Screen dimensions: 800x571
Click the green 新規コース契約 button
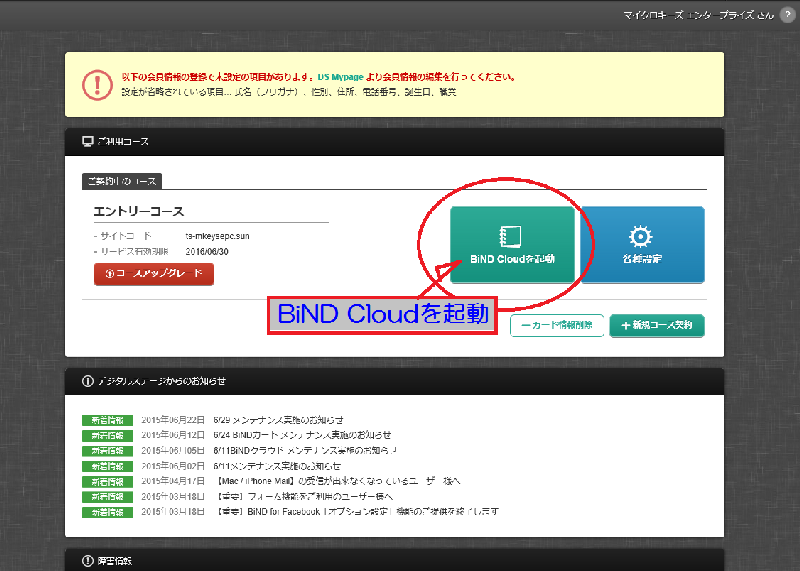pyautogui.click(x=656, y=325)
